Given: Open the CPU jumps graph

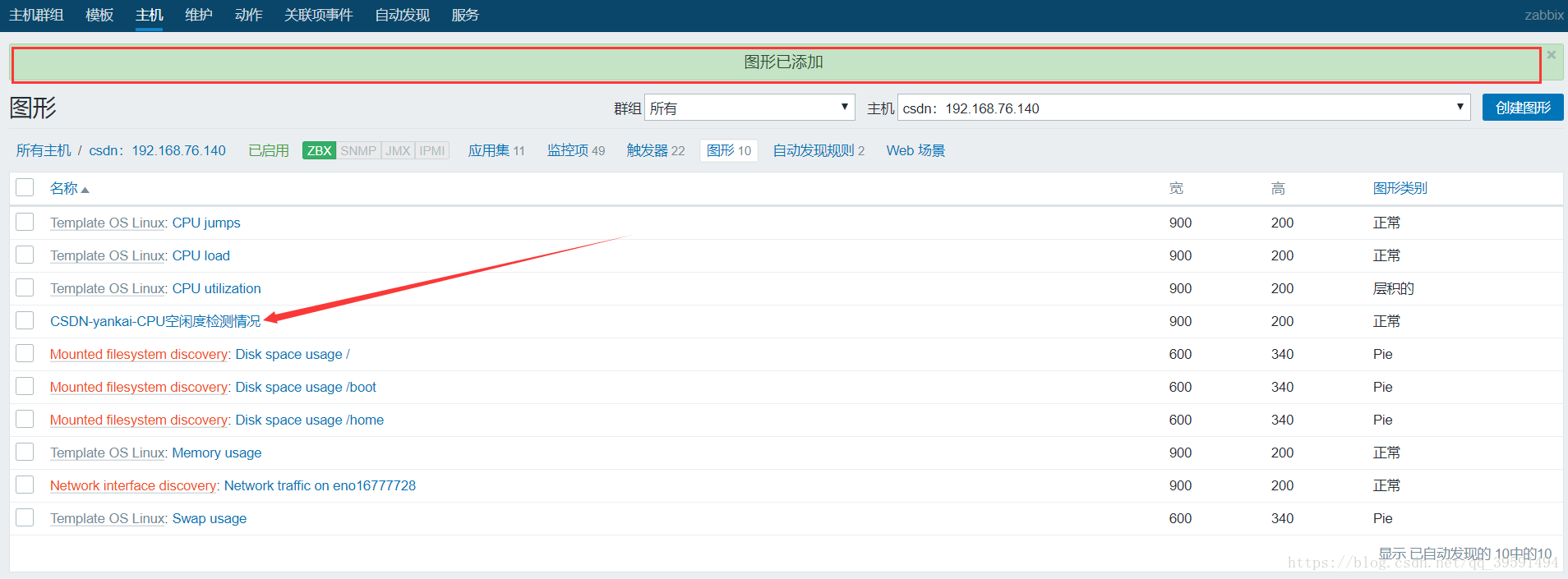Looking at the screenshot, I should coord(206,223).
